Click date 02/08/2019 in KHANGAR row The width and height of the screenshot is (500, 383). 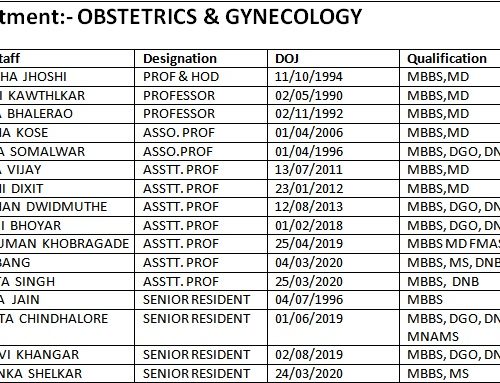(333, 355)
